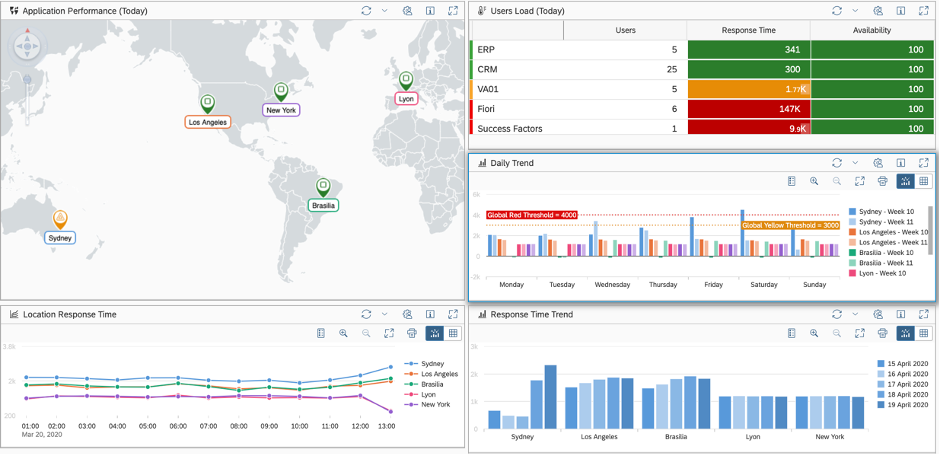Screen dimensions: 939x454
Task: Show info for Daily Trend panel
Action: pyautogui.click(x=901, y=163)
